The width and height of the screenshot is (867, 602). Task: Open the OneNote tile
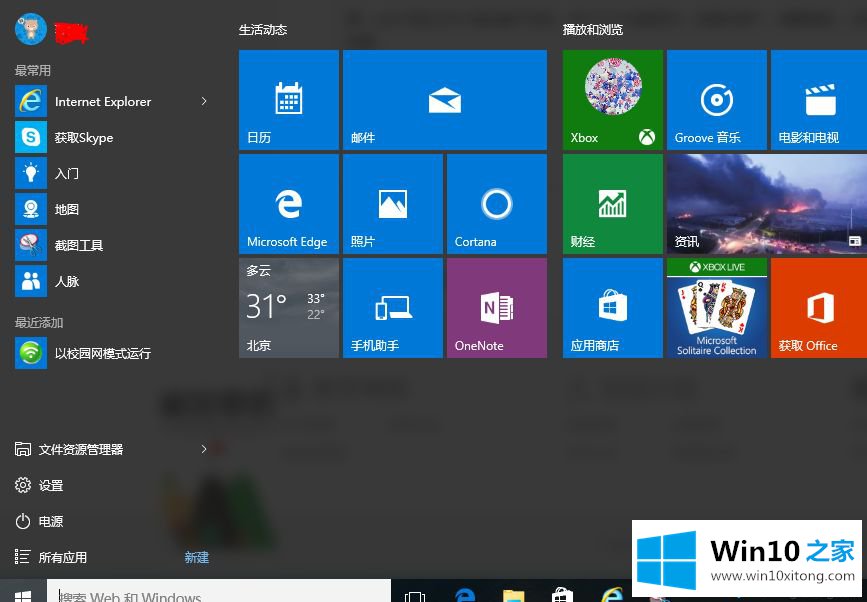(x=496, y=308)
